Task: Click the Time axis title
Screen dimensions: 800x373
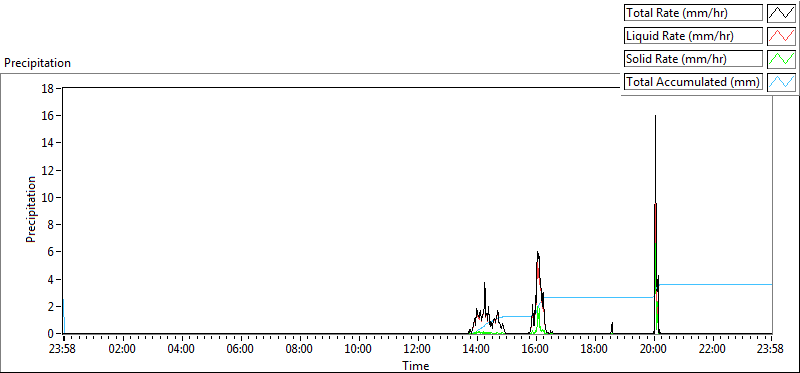Action: pyautogui.click(x=416, y=366)
